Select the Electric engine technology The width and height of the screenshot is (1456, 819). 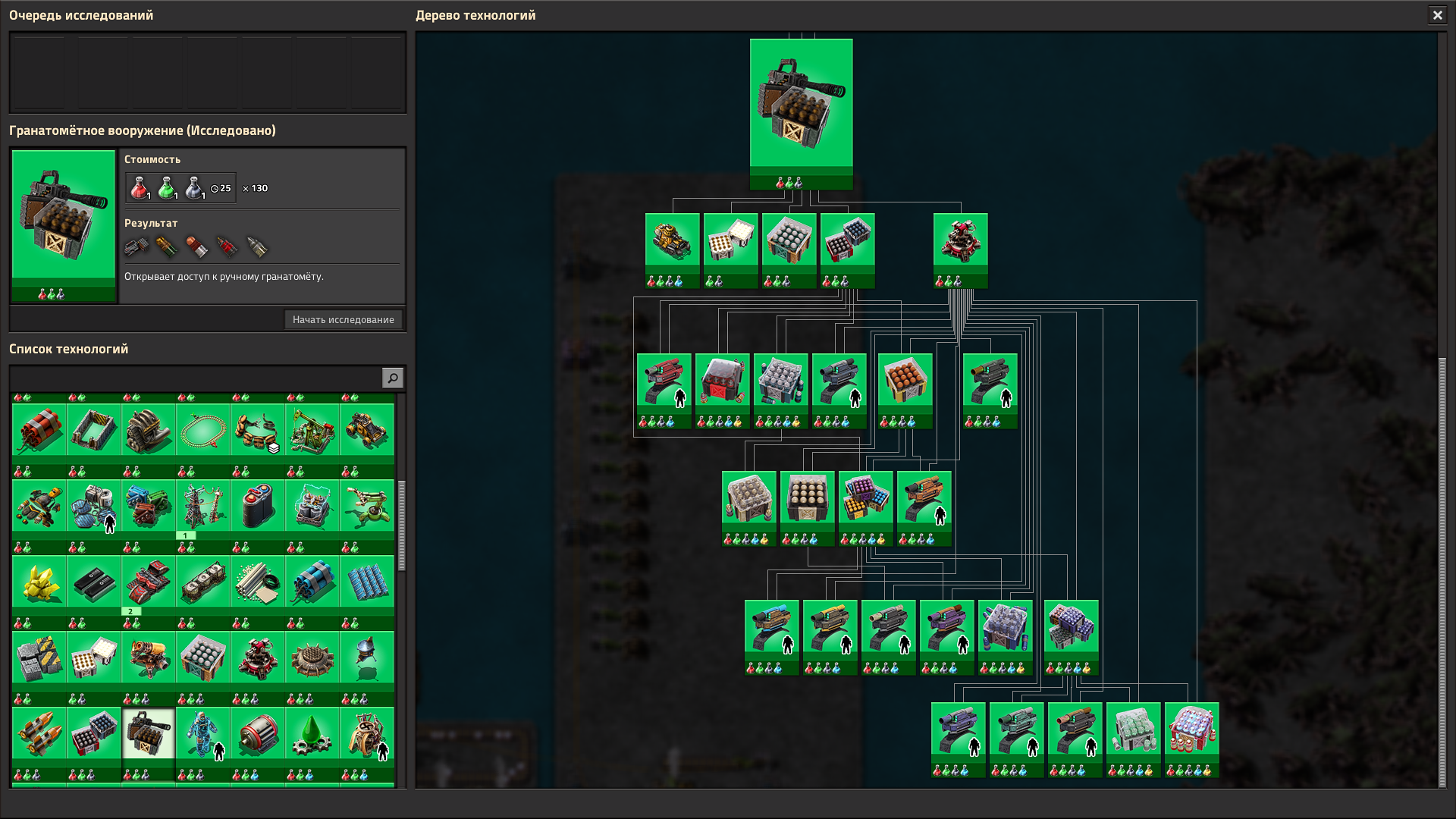(x=257, y=733)
